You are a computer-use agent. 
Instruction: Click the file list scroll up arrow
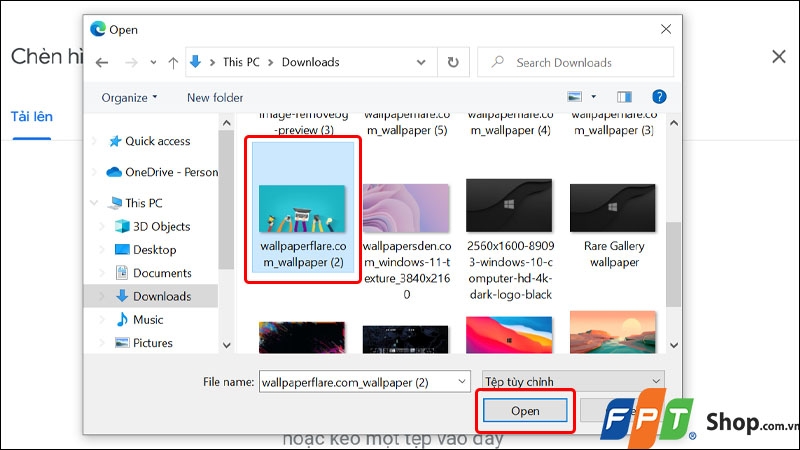(673, 123)
